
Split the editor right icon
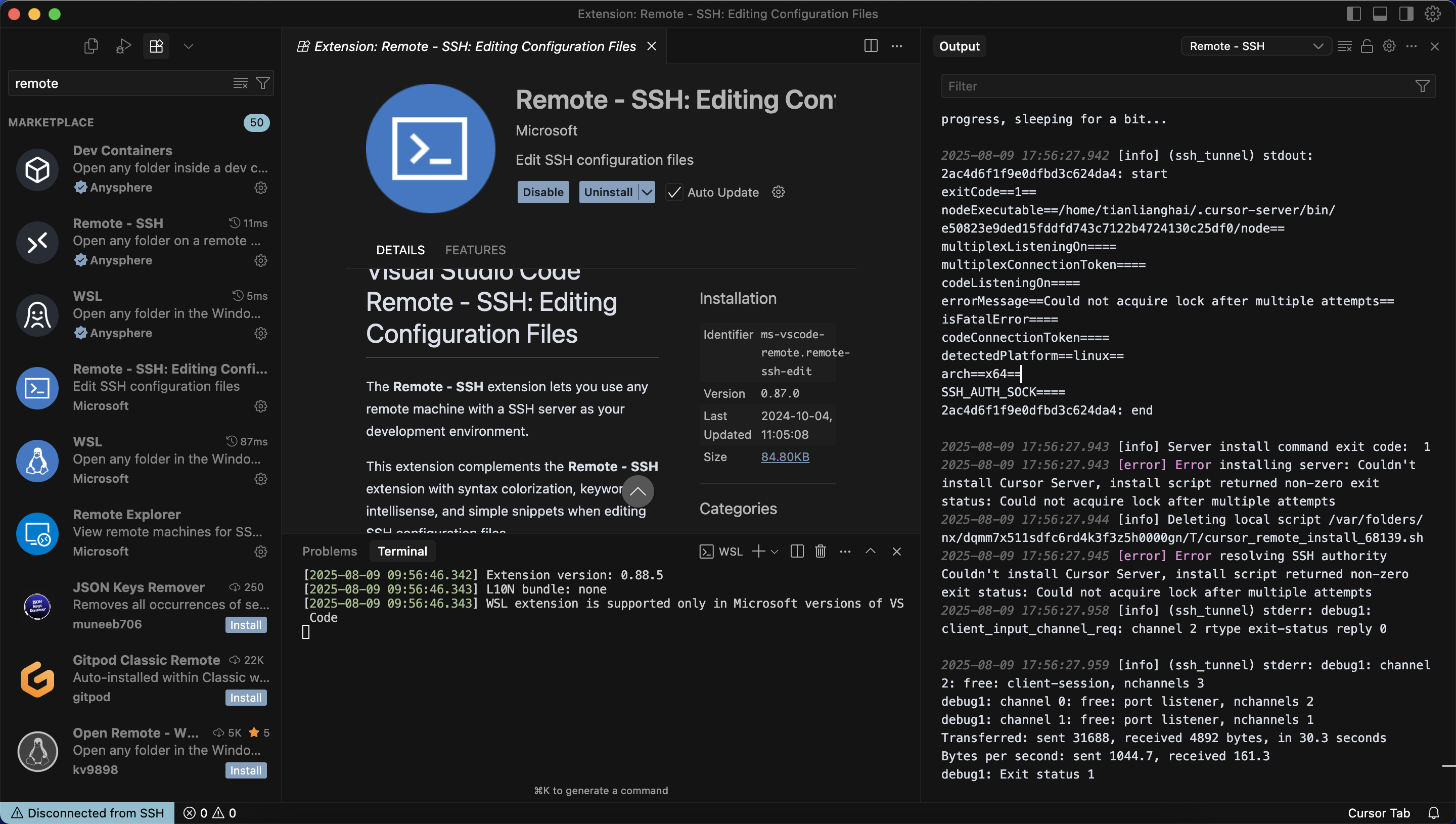pyautogui.click(x=871, y=46)
